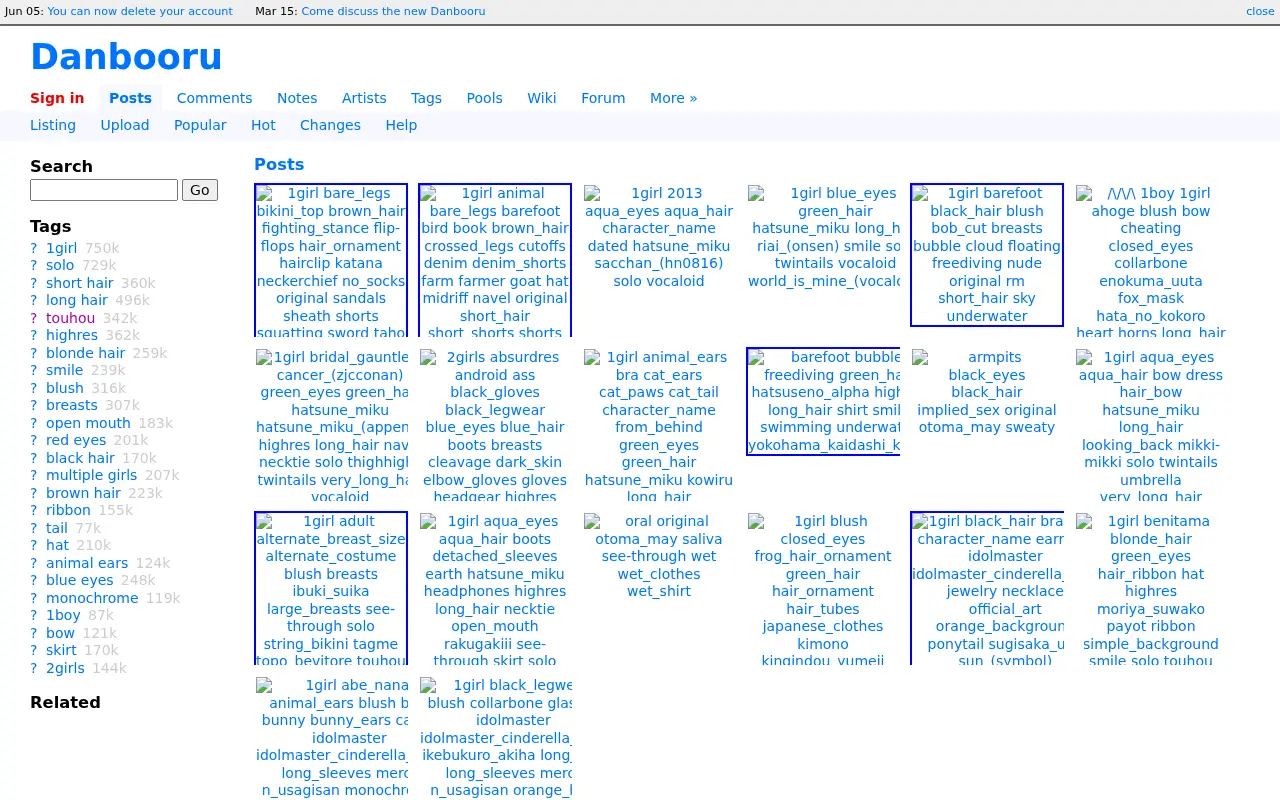Switch to the Posts menu item
This screenshot has height=800, width=1280.
pyautogui.click(x=130, y=98)
